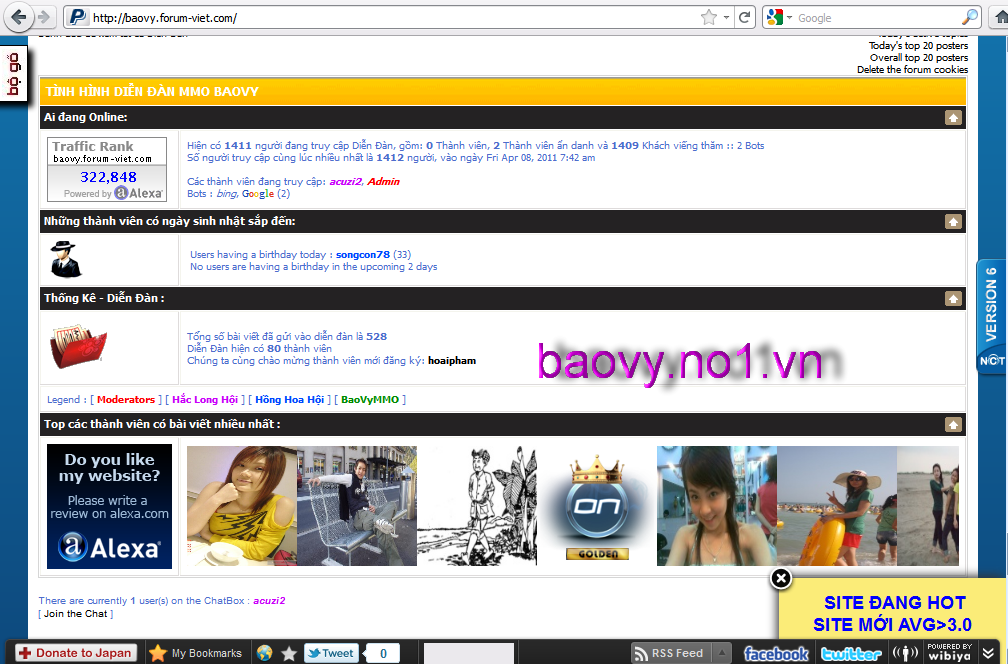The height and width of the screenshot is (664, 1008).
Task: Click the Powered by wibiya logo
Action: 949,652
